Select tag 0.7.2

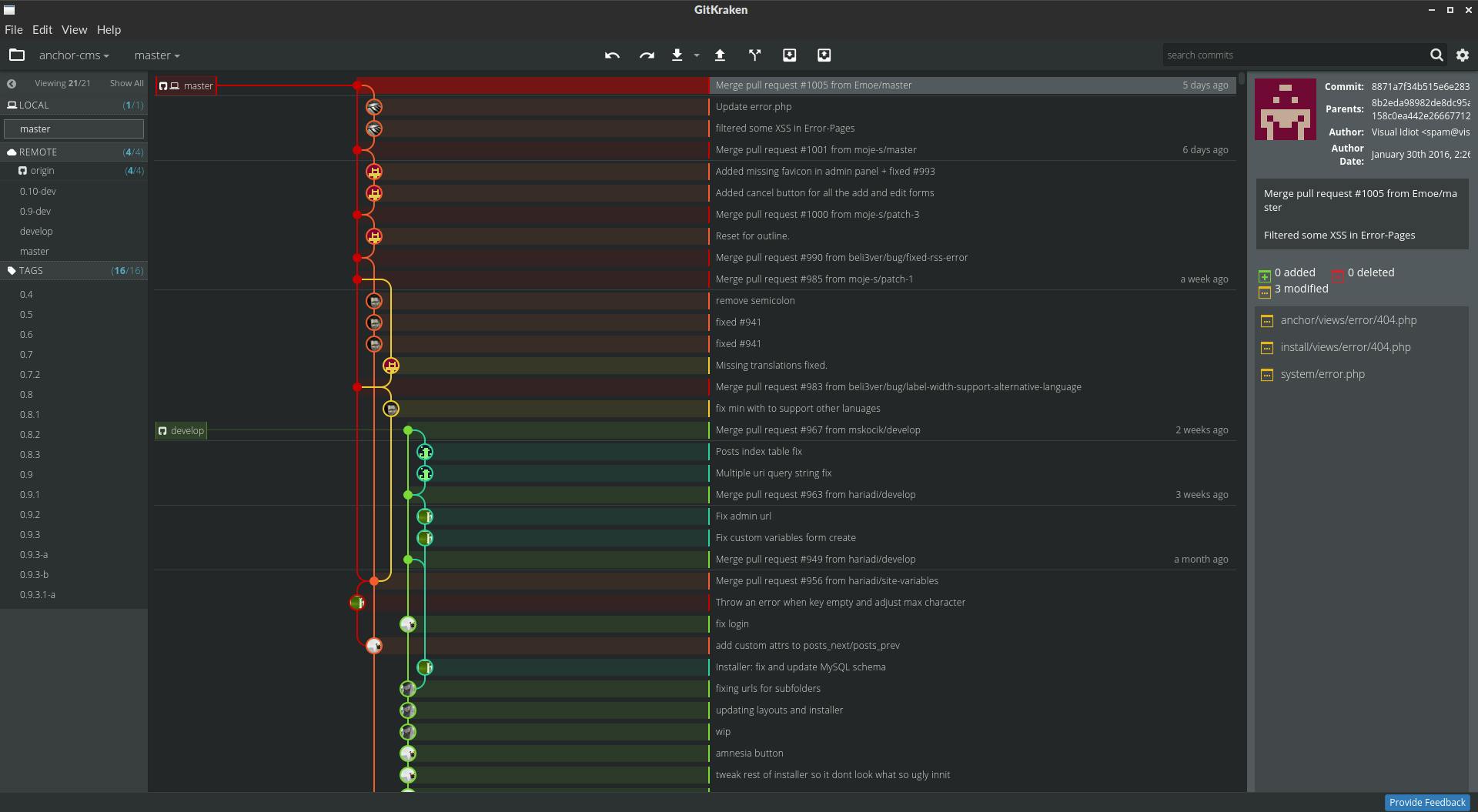point(30,374)
